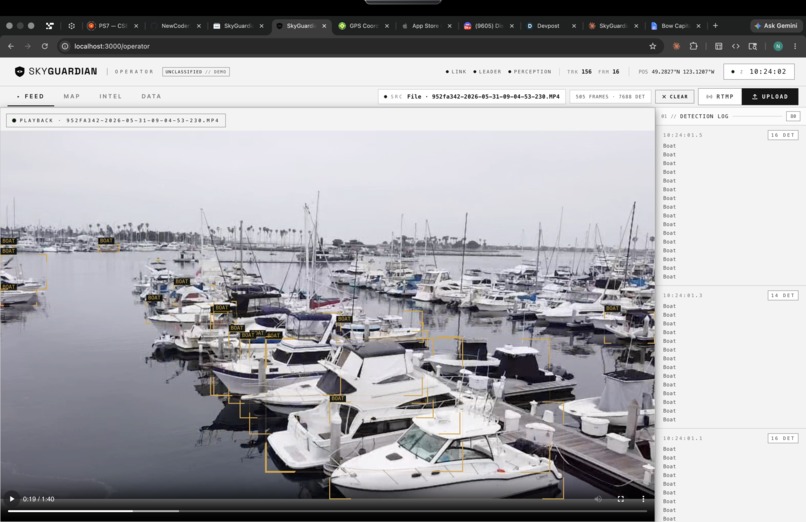Select the RTMP source button

(720, 97)
